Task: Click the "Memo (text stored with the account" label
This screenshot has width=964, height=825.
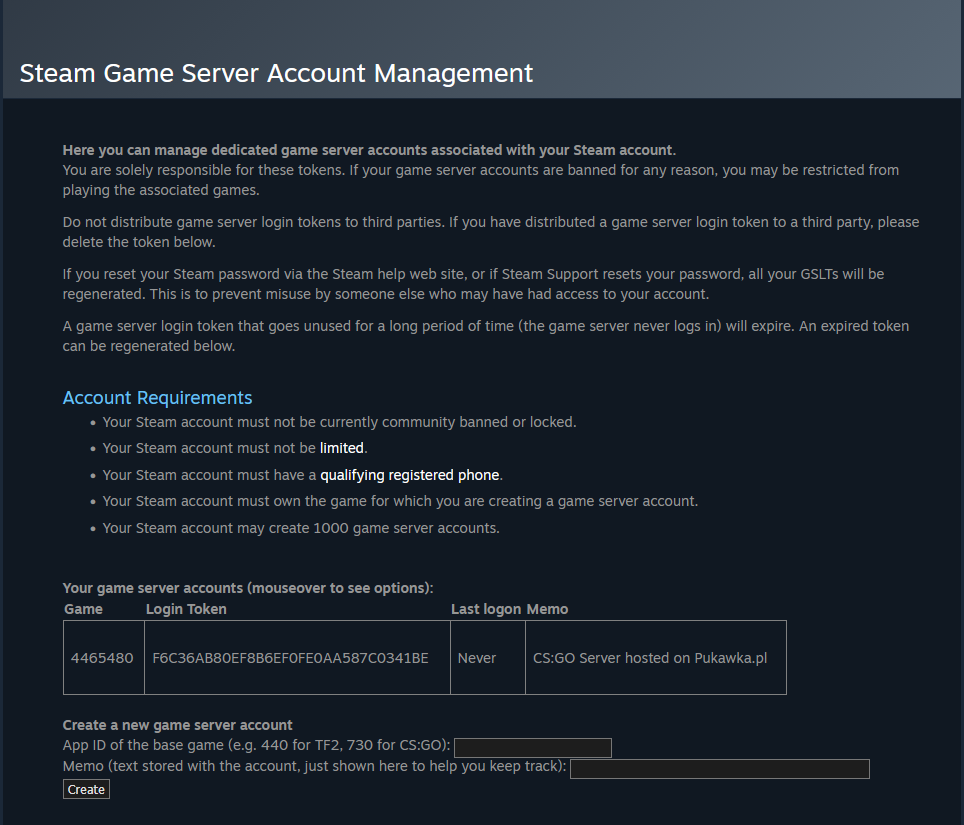Action: [x=314, y=767]
